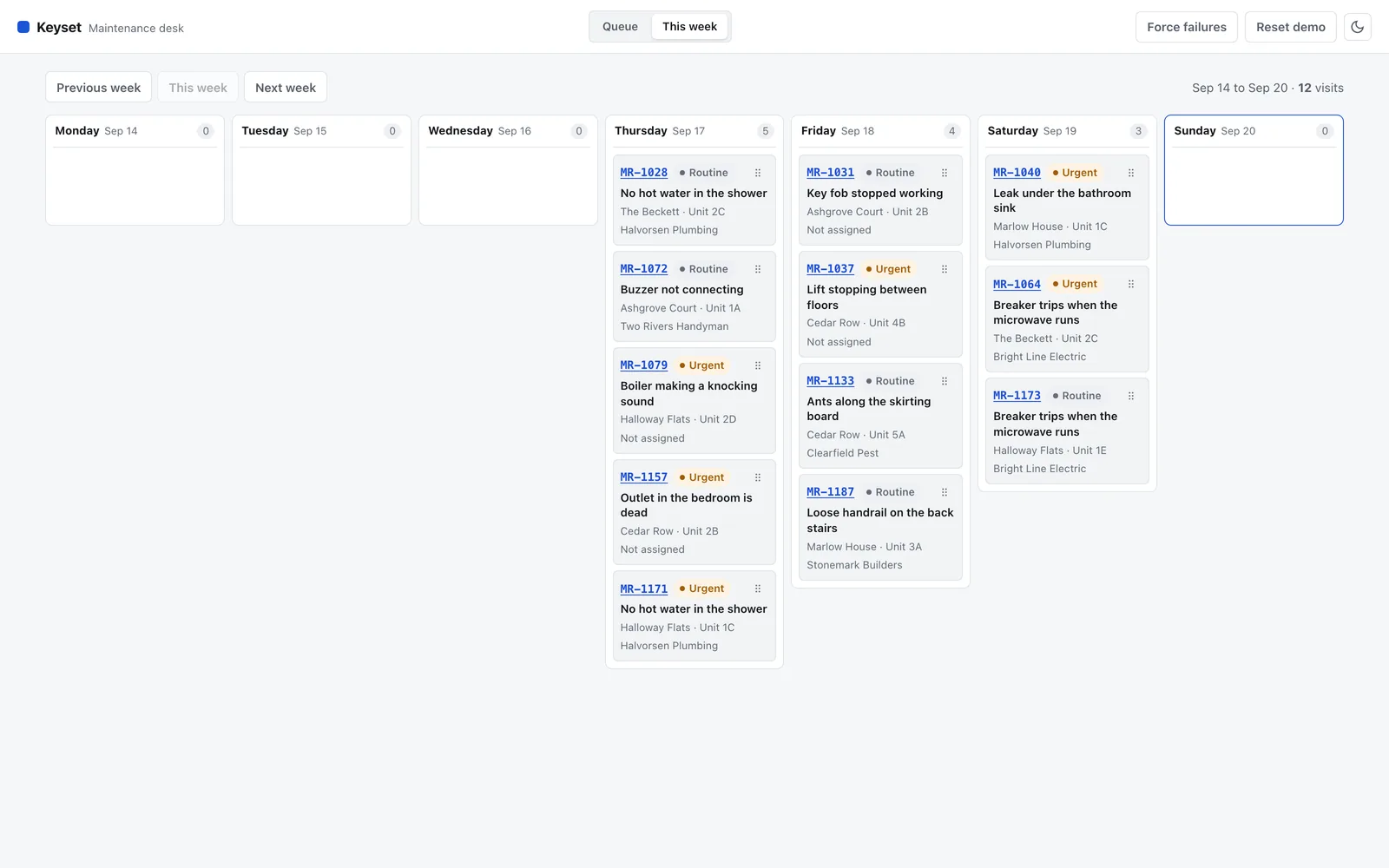The image size is (1389, 868).
Task: Open ticket link MR-1037
Action: point(831,269)
